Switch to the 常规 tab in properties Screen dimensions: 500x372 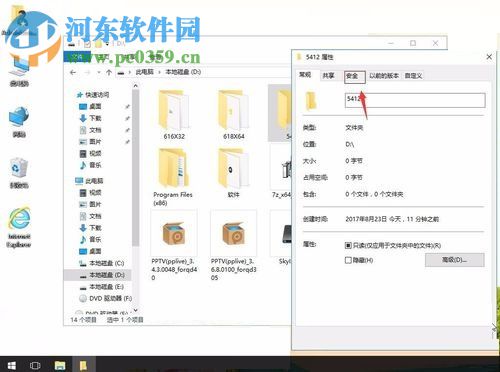(x=305, y=75)
